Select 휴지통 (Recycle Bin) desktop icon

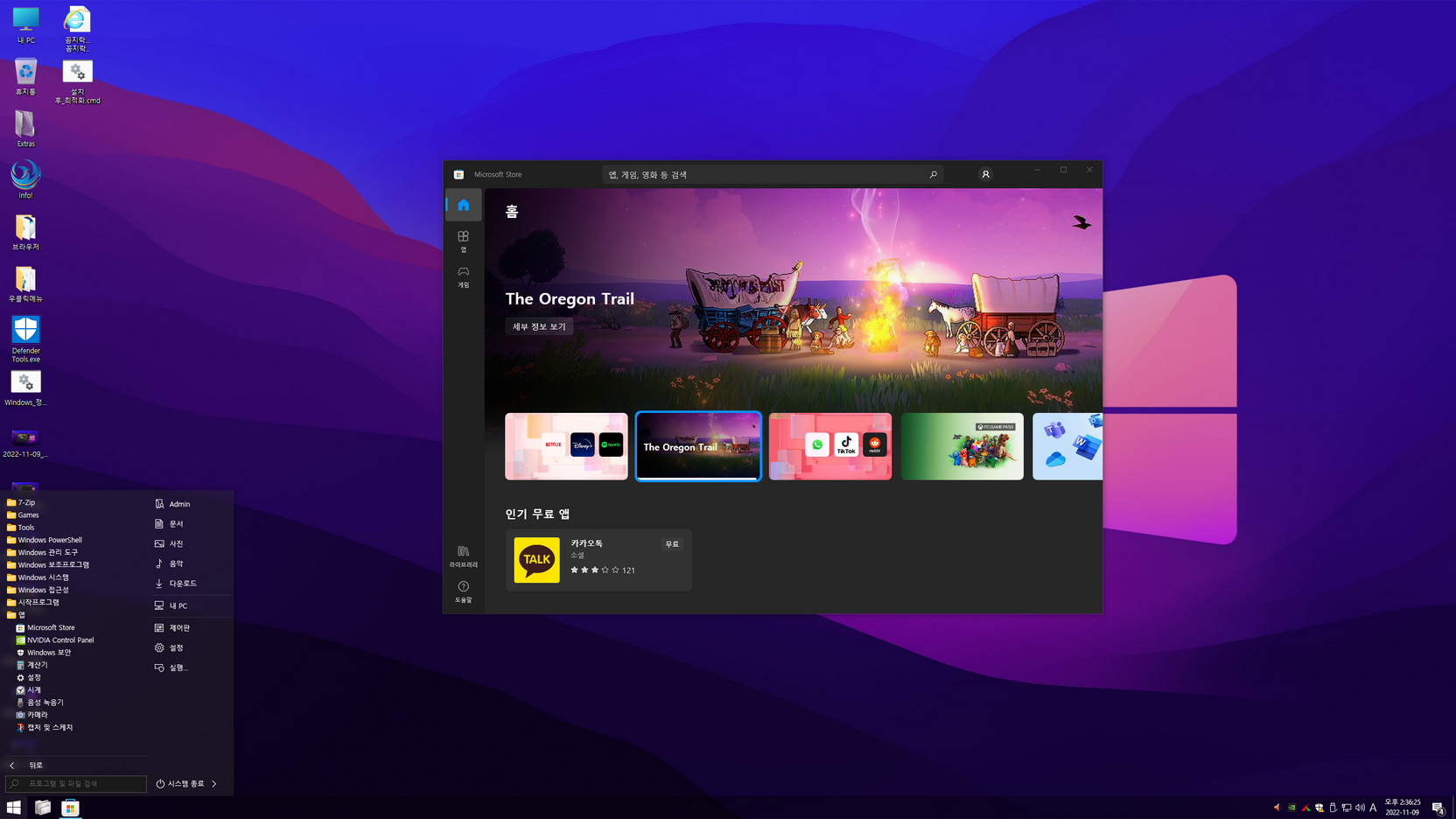click(25, 77)
